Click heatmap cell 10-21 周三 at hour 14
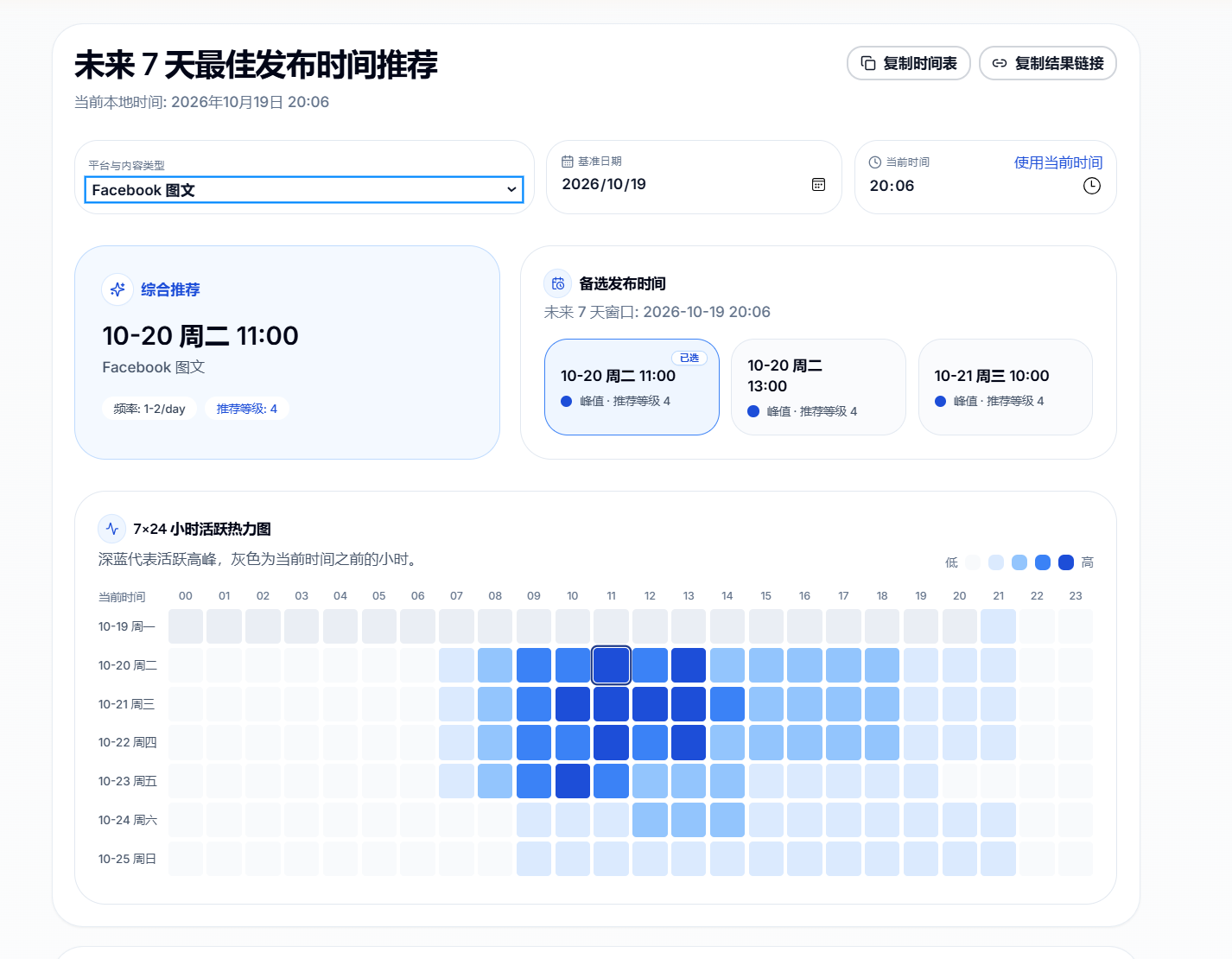1232x959 pixels. point(727,704)
